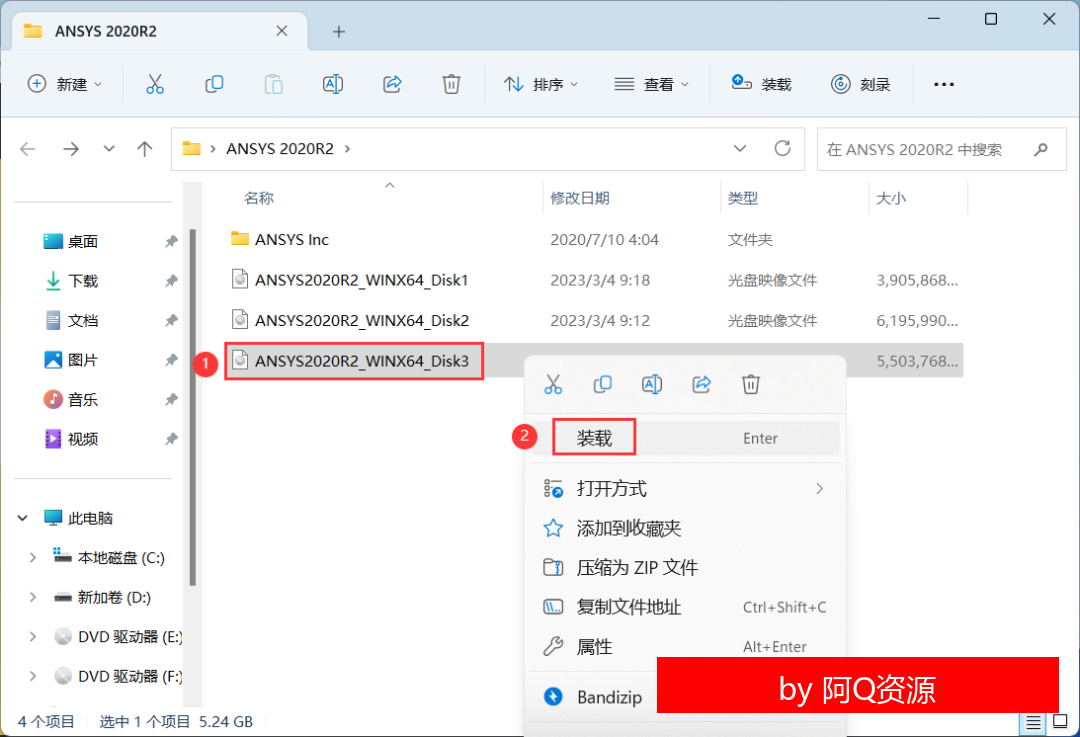
Task: Select 装载 (Mount) in the context menu
Action: pyautogui.click(x=594, y=438)
